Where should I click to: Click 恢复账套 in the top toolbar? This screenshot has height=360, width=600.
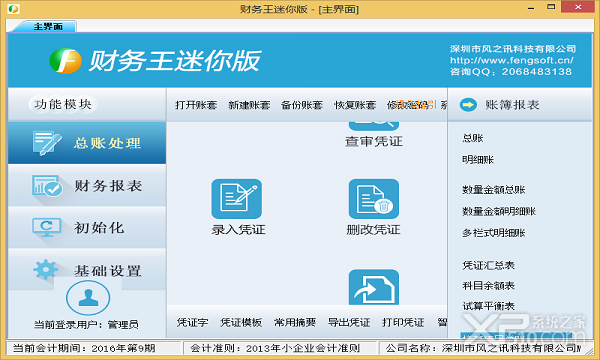(x=355, y=105)
